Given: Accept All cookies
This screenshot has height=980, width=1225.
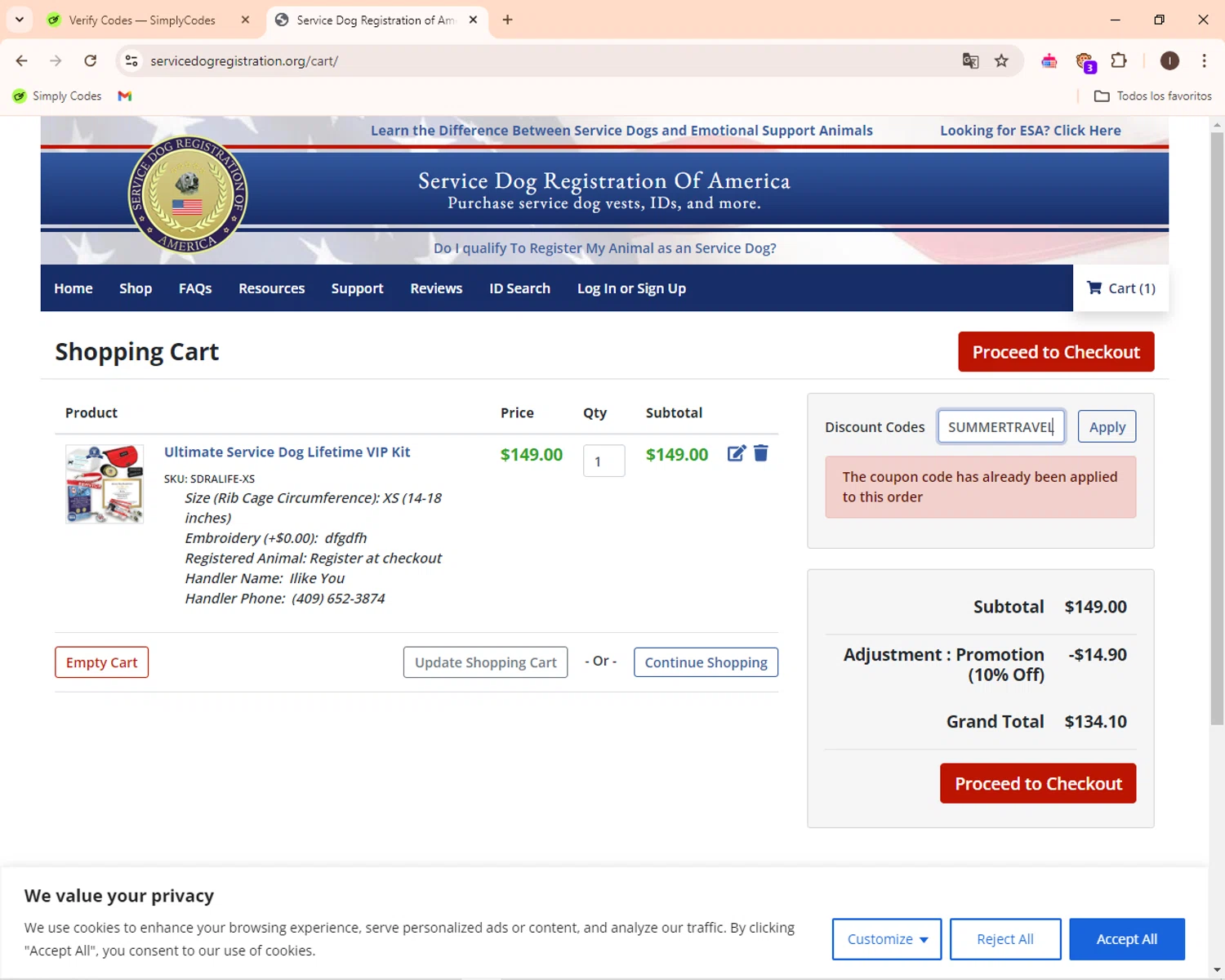Looking at the screenshot, I should (x=1127, y=939).
